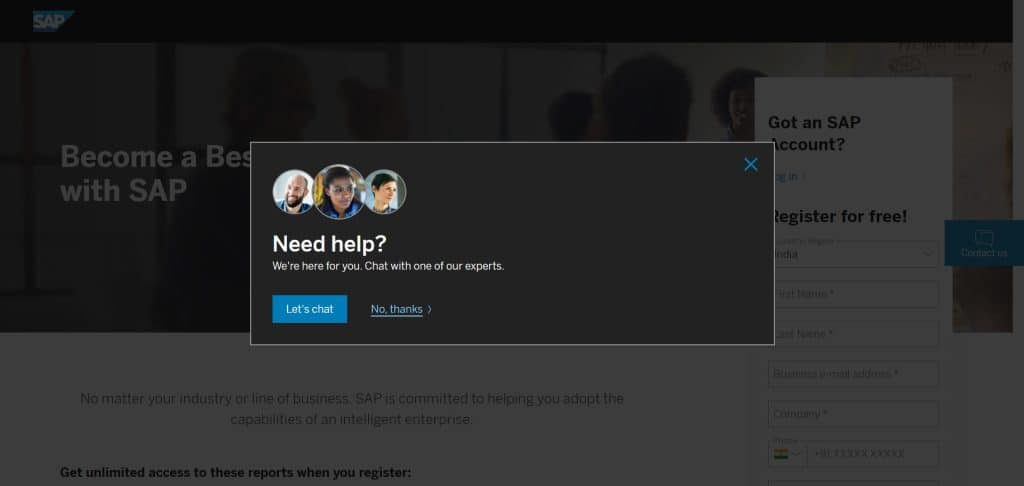Image resolution: width=1024 pixels, height=486 pixels.
Task: Click 'We're here for you' dialog text
Action: coord(388,267)
